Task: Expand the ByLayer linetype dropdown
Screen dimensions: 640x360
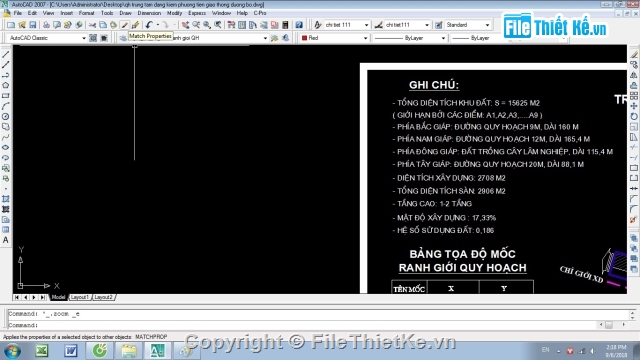Action: 410,38
